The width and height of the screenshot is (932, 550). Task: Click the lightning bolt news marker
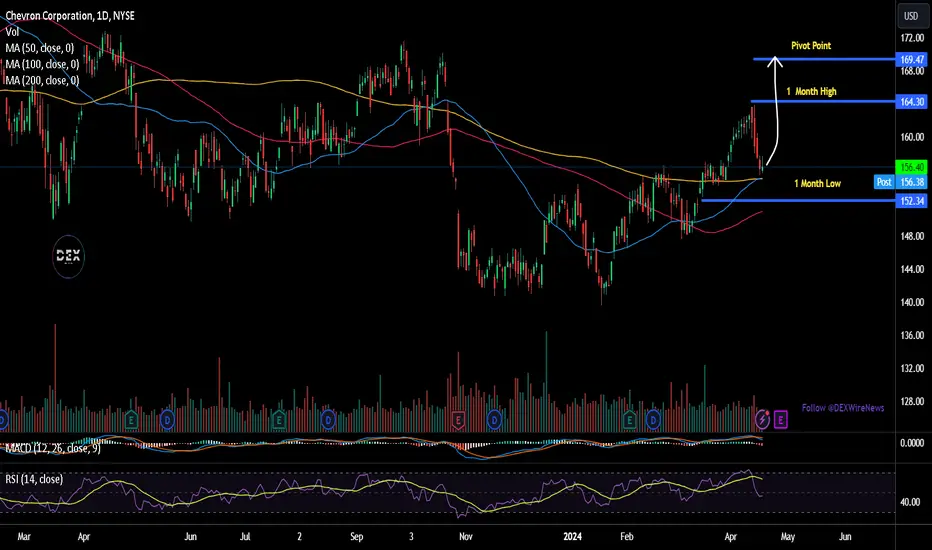coord(762,420)
